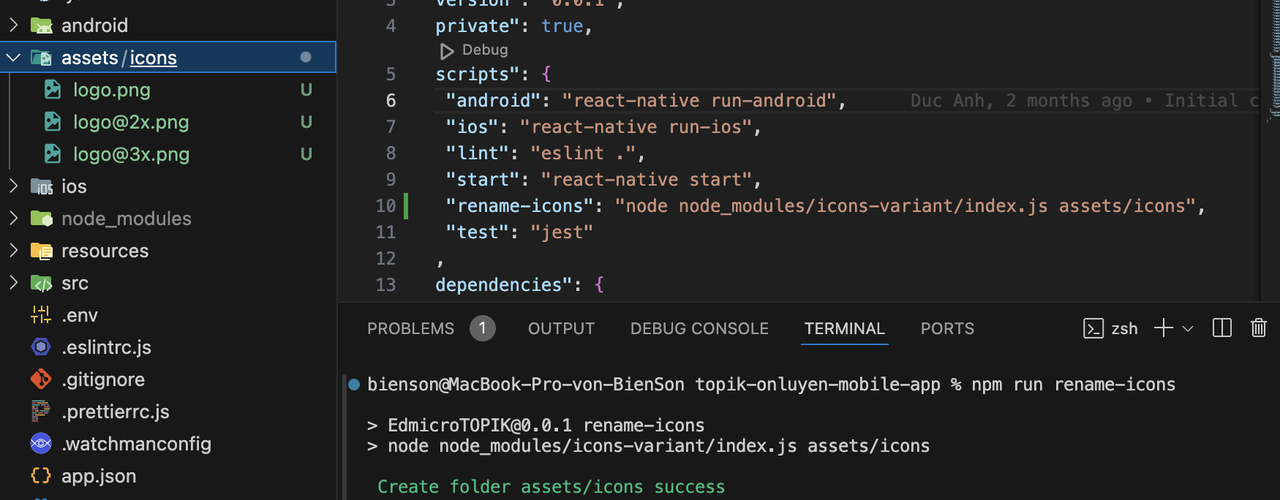This screenshot has width=1280, height=500.
Task: Split the terminal panel
Action: click(x=1221, y=328)
